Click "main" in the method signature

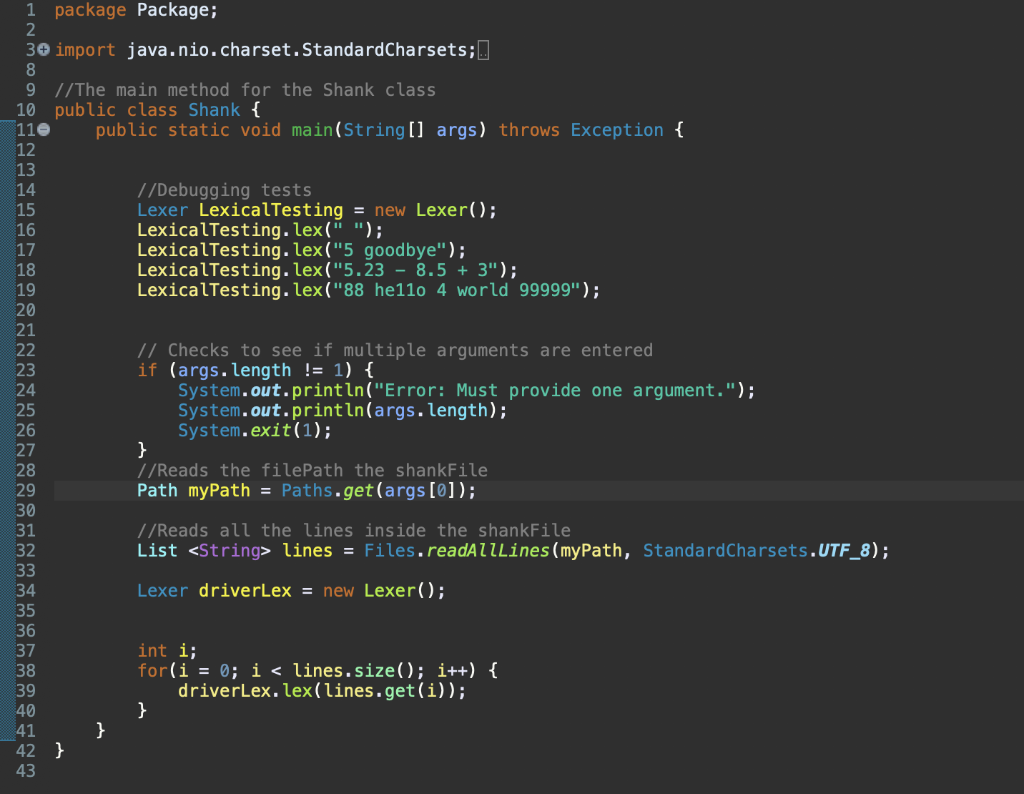tap(312, 130)
